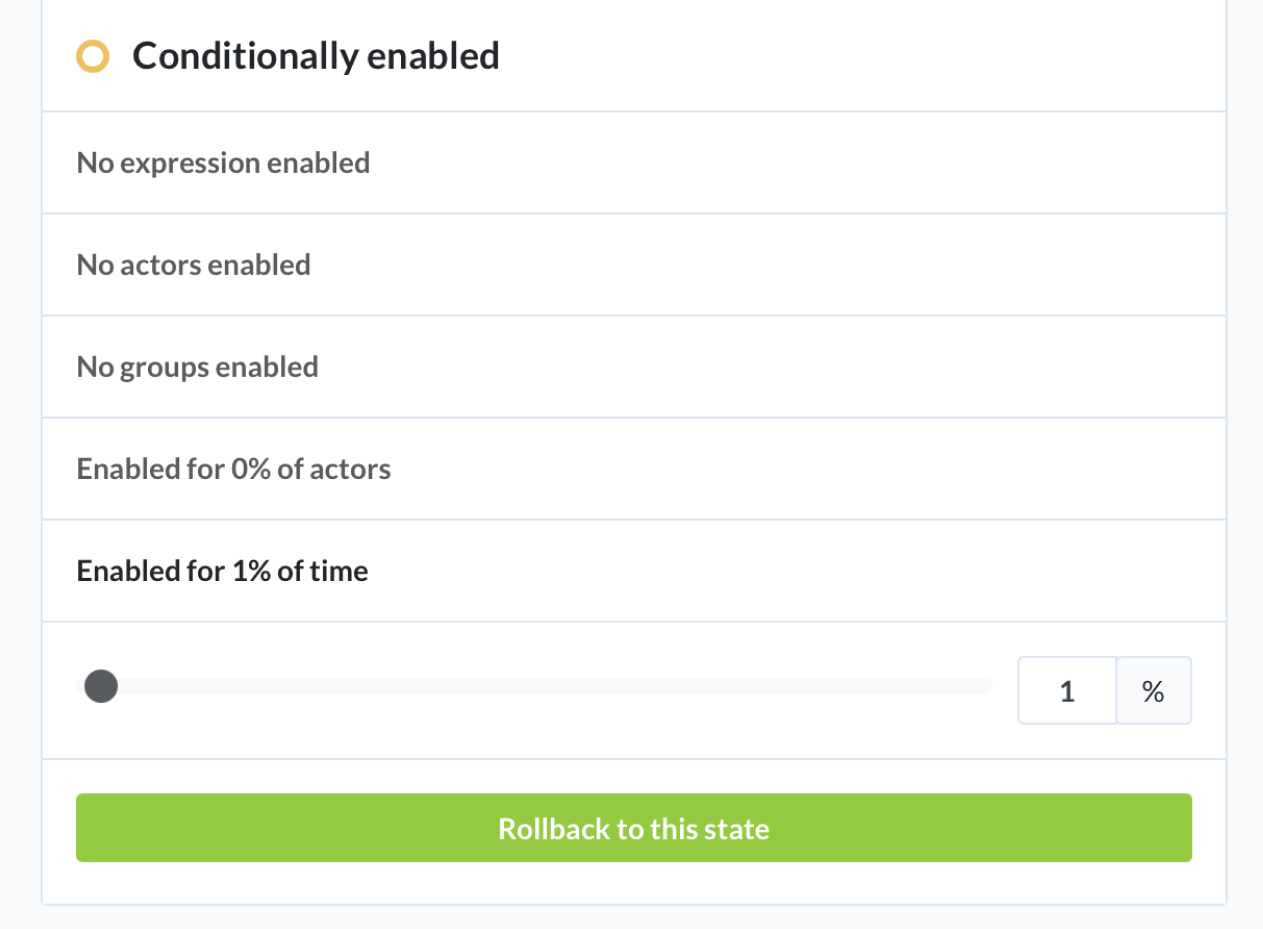
Task: Toggle the actors enabled condition
Action: [x=193, y=264]
